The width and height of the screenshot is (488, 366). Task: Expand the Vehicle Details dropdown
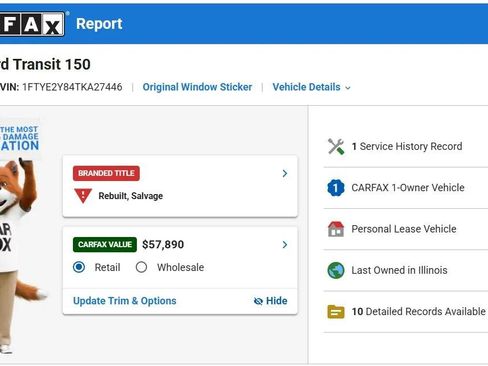click(311, 87)
